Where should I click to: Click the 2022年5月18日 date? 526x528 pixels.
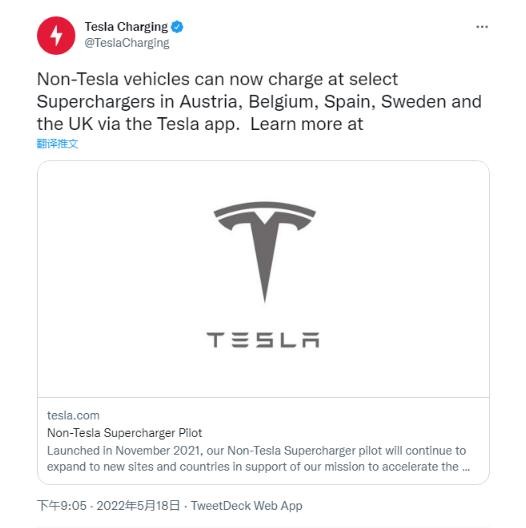tap(138, 506)
